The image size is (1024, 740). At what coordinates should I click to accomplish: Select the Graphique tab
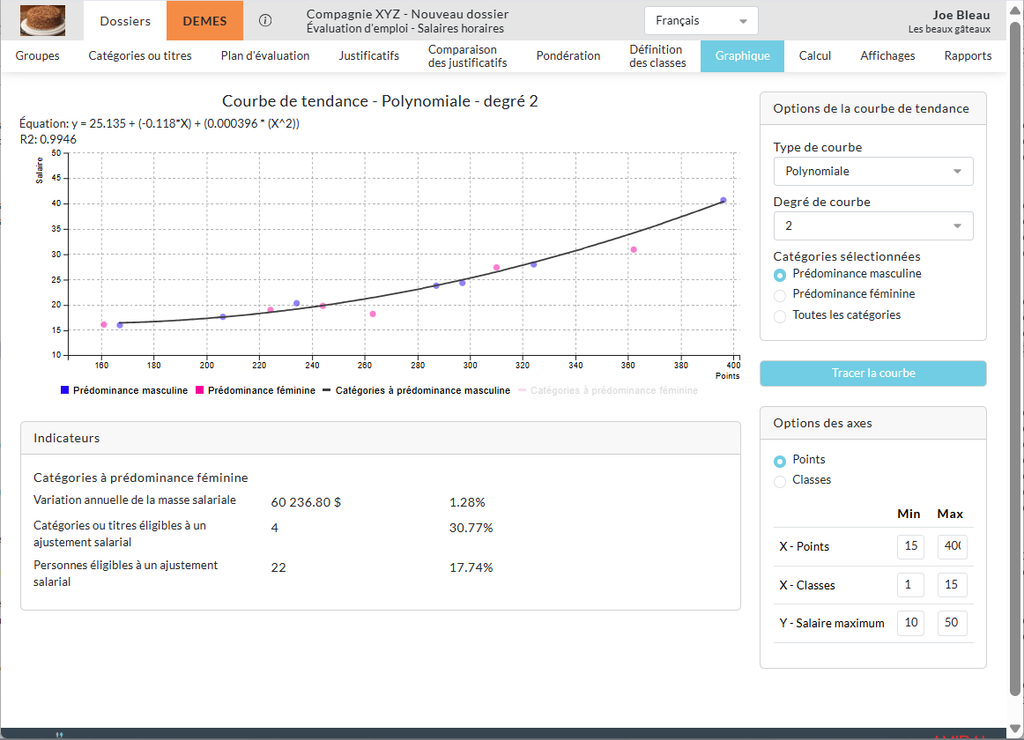(x=743, y=56)
